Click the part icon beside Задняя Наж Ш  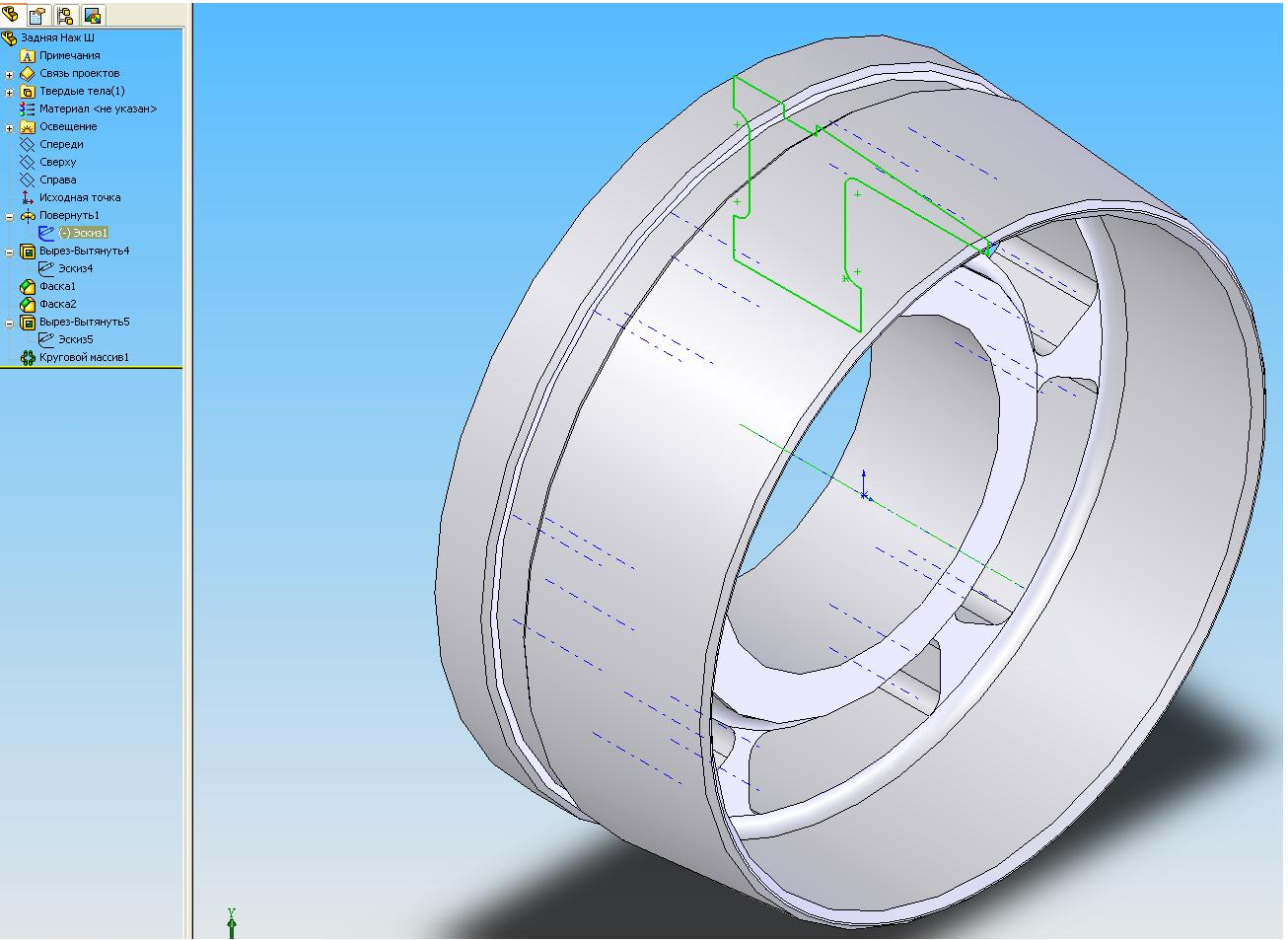coord(10,37)
